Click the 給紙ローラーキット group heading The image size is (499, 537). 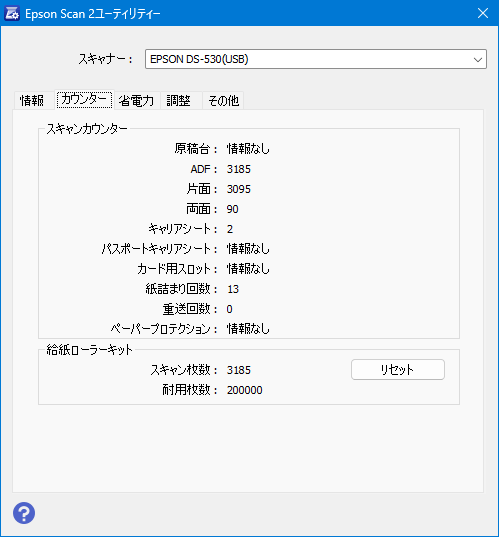click(89, 350)
